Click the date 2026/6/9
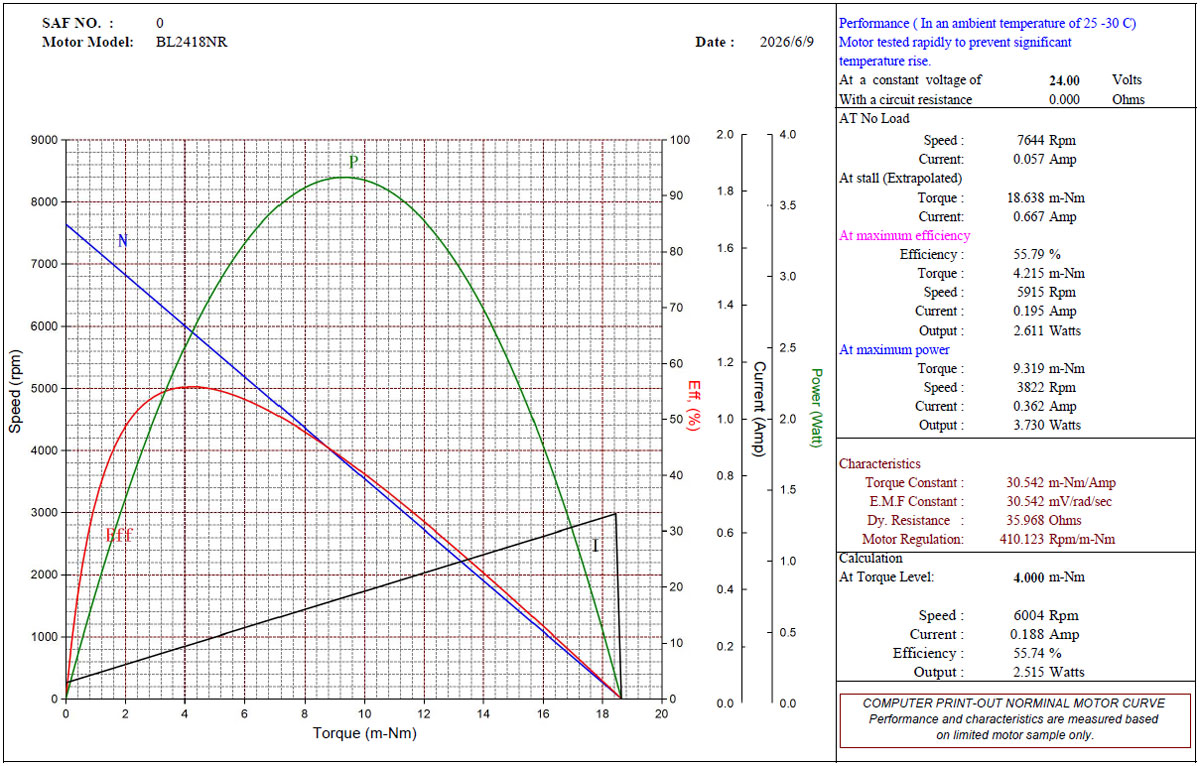Image resolution: width=1200 pixels, height=766 pixels. point(788,42)
